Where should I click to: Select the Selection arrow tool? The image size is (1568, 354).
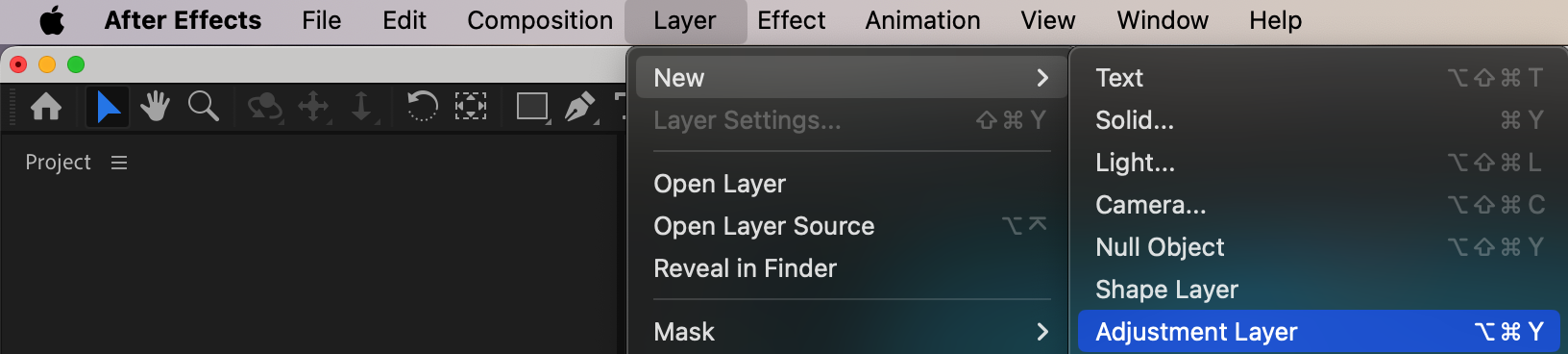108,107
